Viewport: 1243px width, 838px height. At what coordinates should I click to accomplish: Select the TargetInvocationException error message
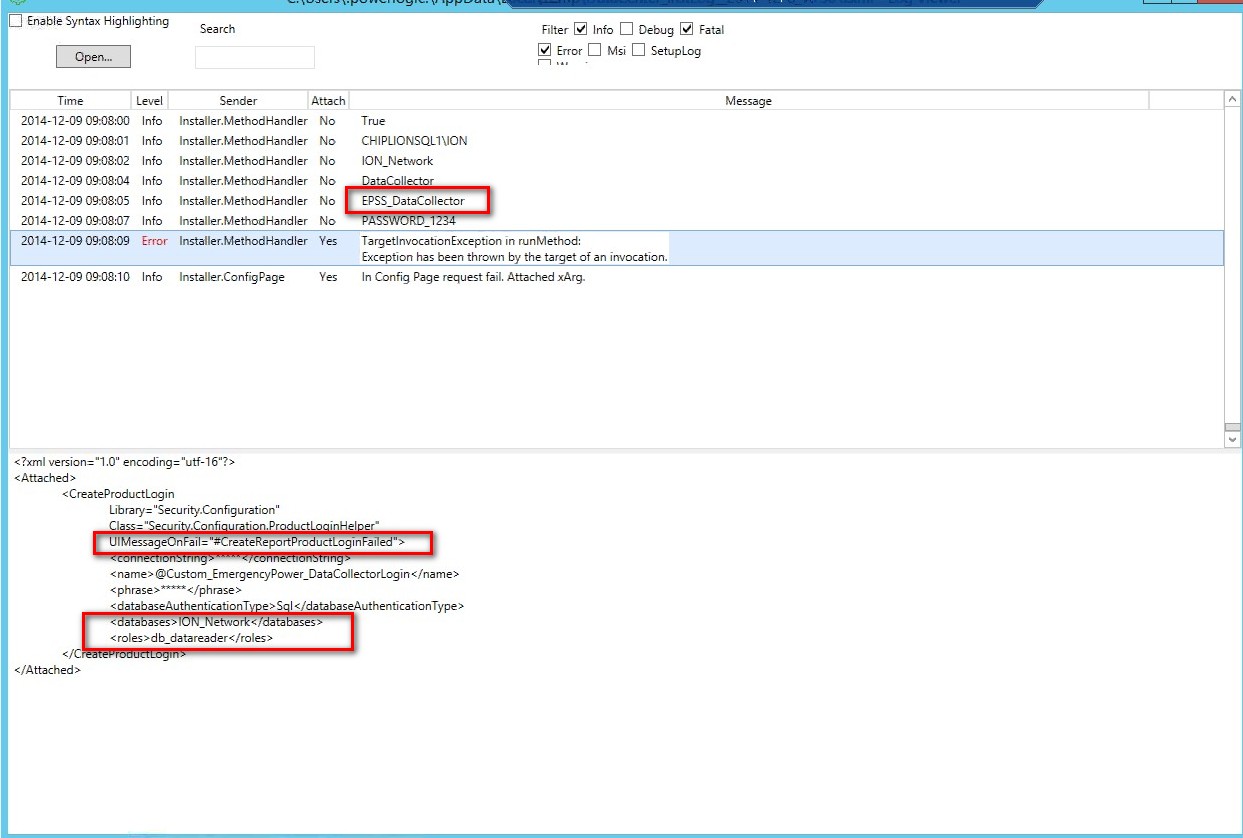(x=514, y=249)
